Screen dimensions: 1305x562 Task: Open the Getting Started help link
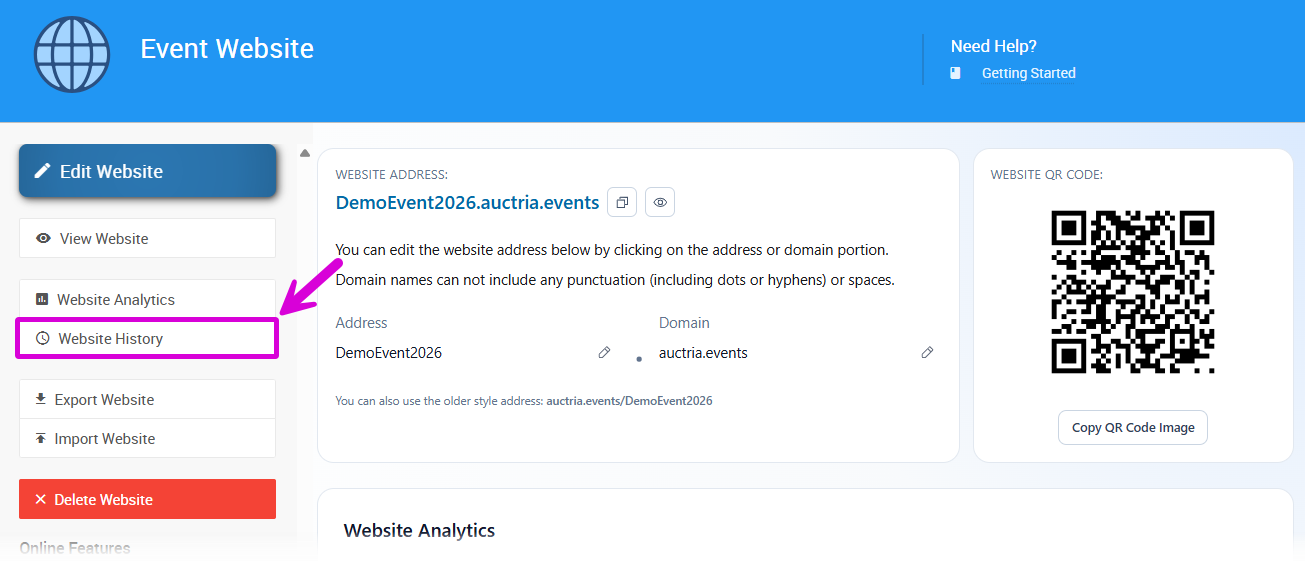pos(1028,73)
